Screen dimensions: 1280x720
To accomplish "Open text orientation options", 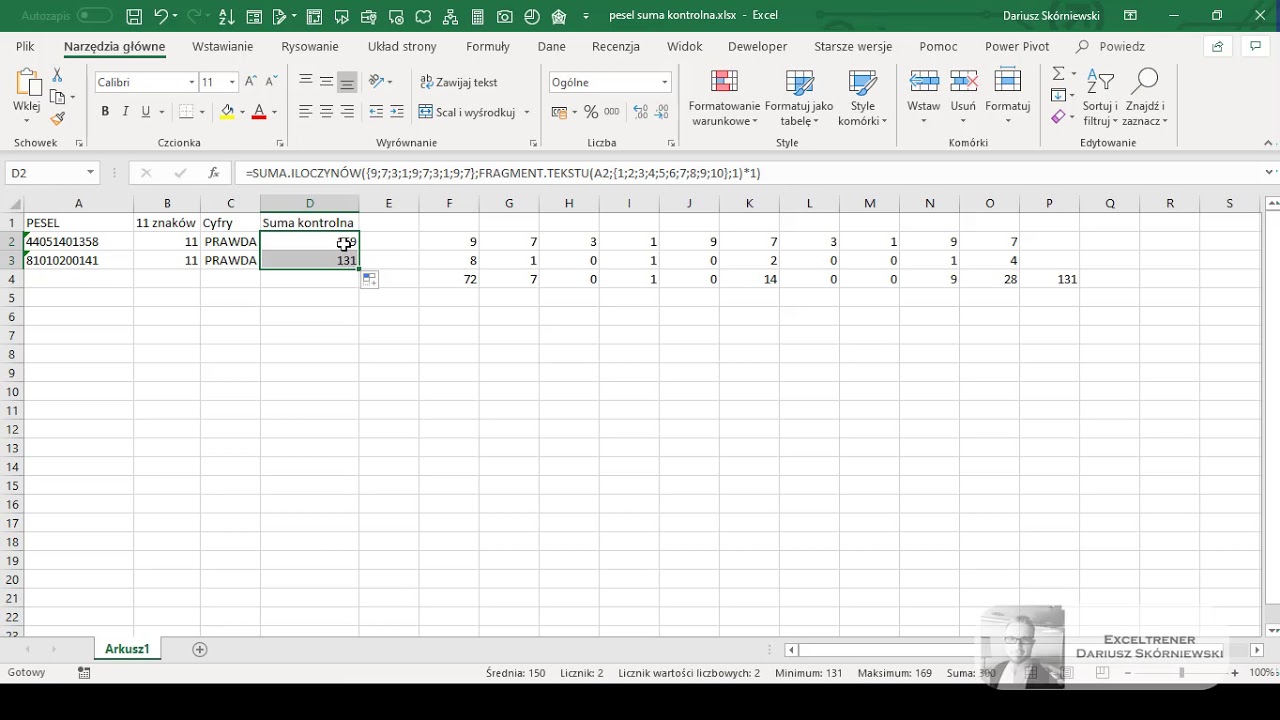I will (x=380, y=82).
